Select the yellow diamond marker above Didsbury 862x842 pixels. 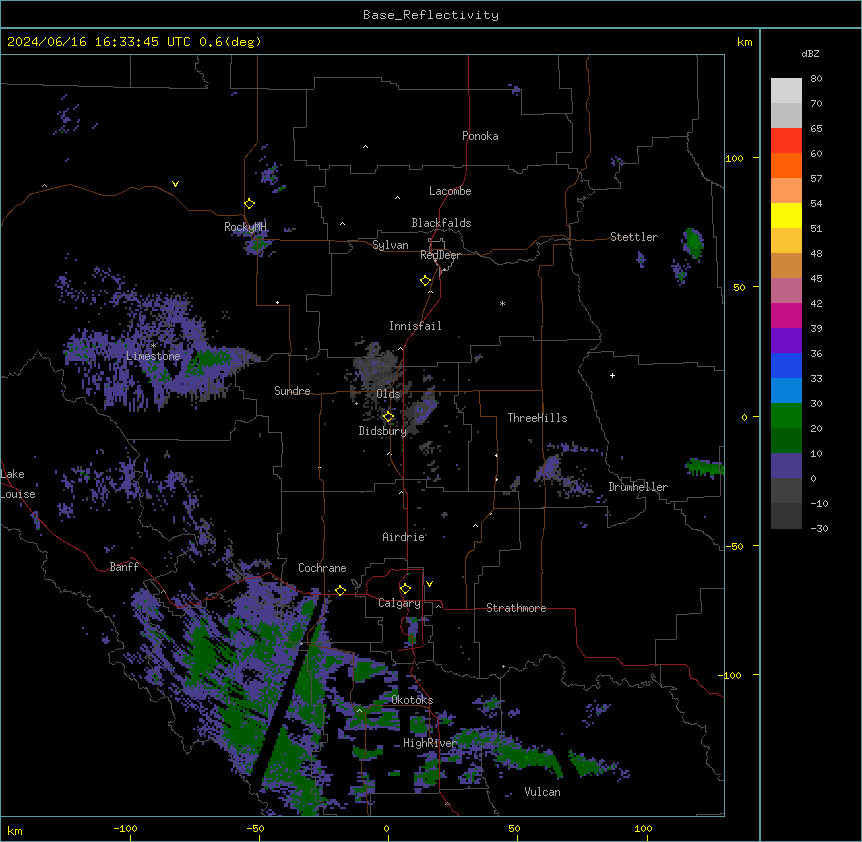(x=388, y=417)
